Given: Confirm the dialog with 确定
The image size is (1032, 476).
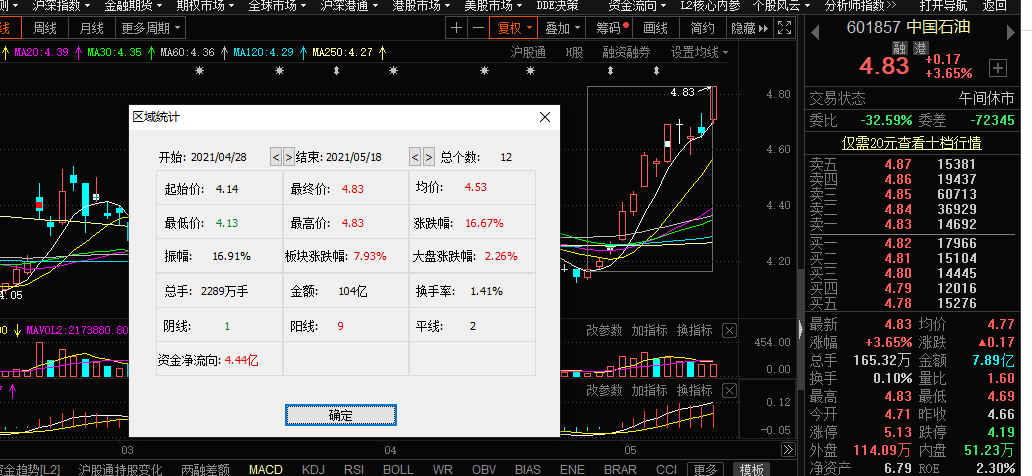Looking at the screenshot, I should coord(341,415).
